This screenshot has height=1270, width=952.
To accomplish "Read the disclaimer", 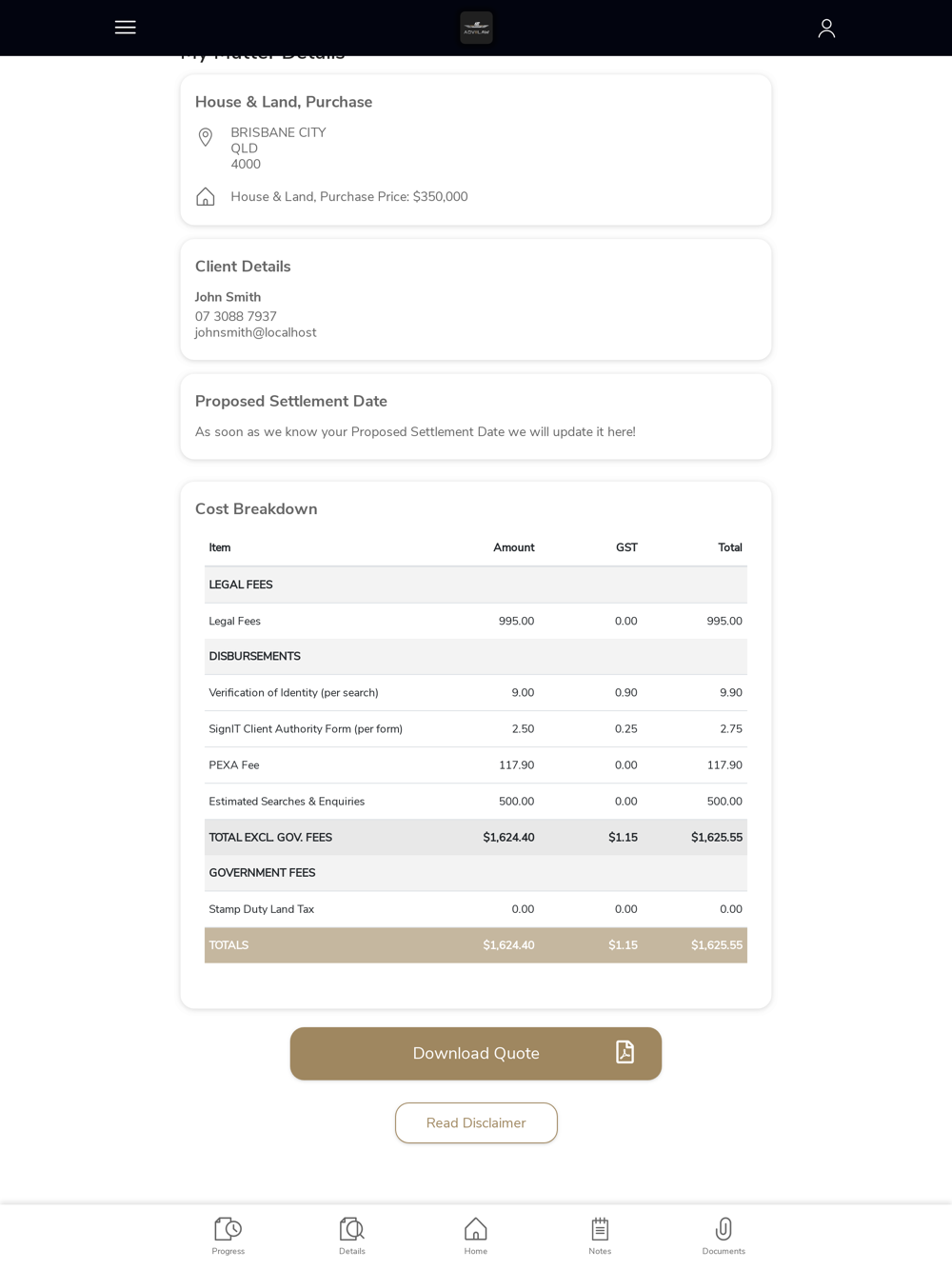I will point(476,1122).
